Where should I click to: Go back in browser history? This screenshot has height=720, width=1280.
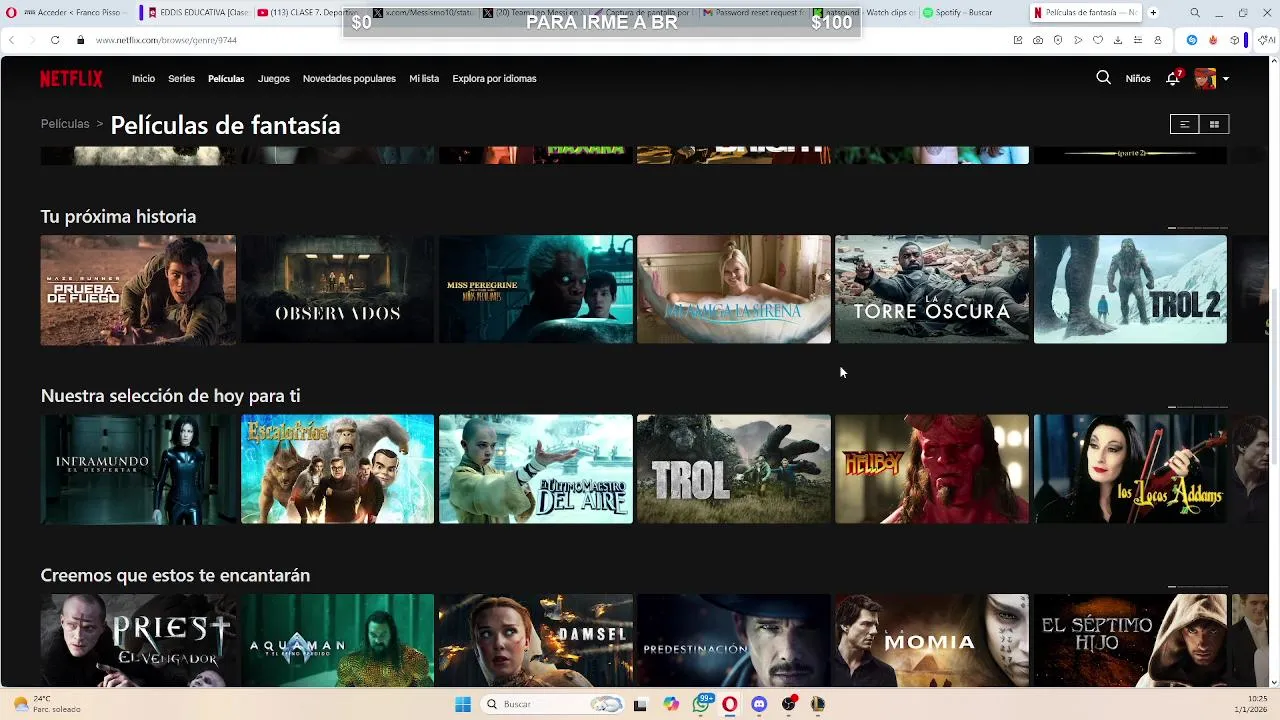point(11,40)
